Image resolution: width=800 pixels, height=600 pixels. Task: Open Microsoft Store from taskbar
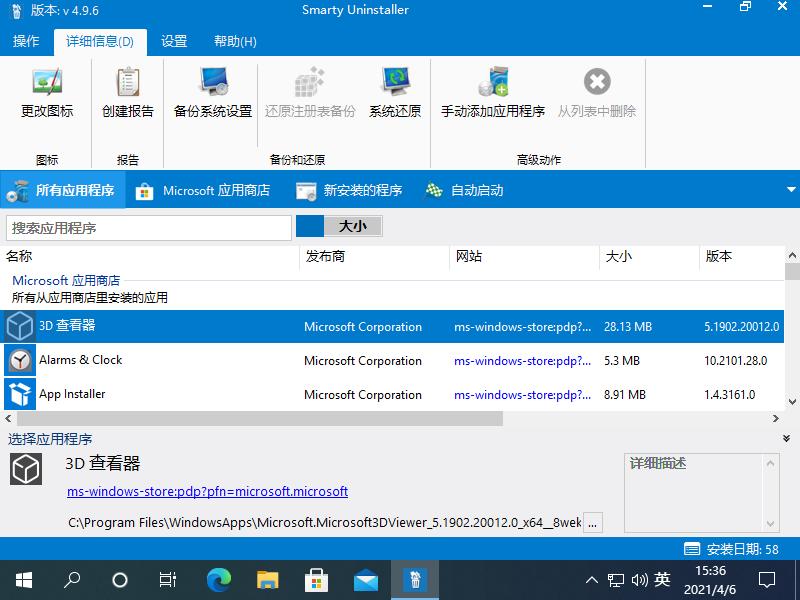point(316,580)
